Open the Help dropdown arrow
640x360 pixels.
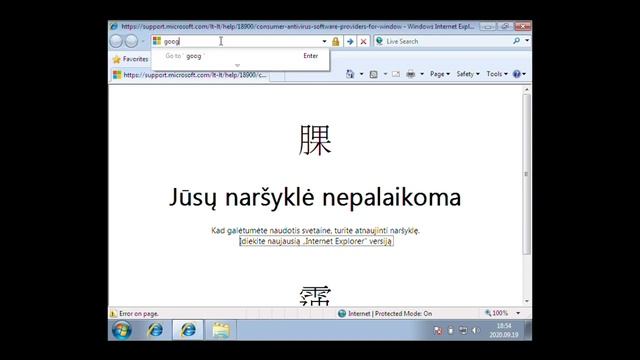524,74
